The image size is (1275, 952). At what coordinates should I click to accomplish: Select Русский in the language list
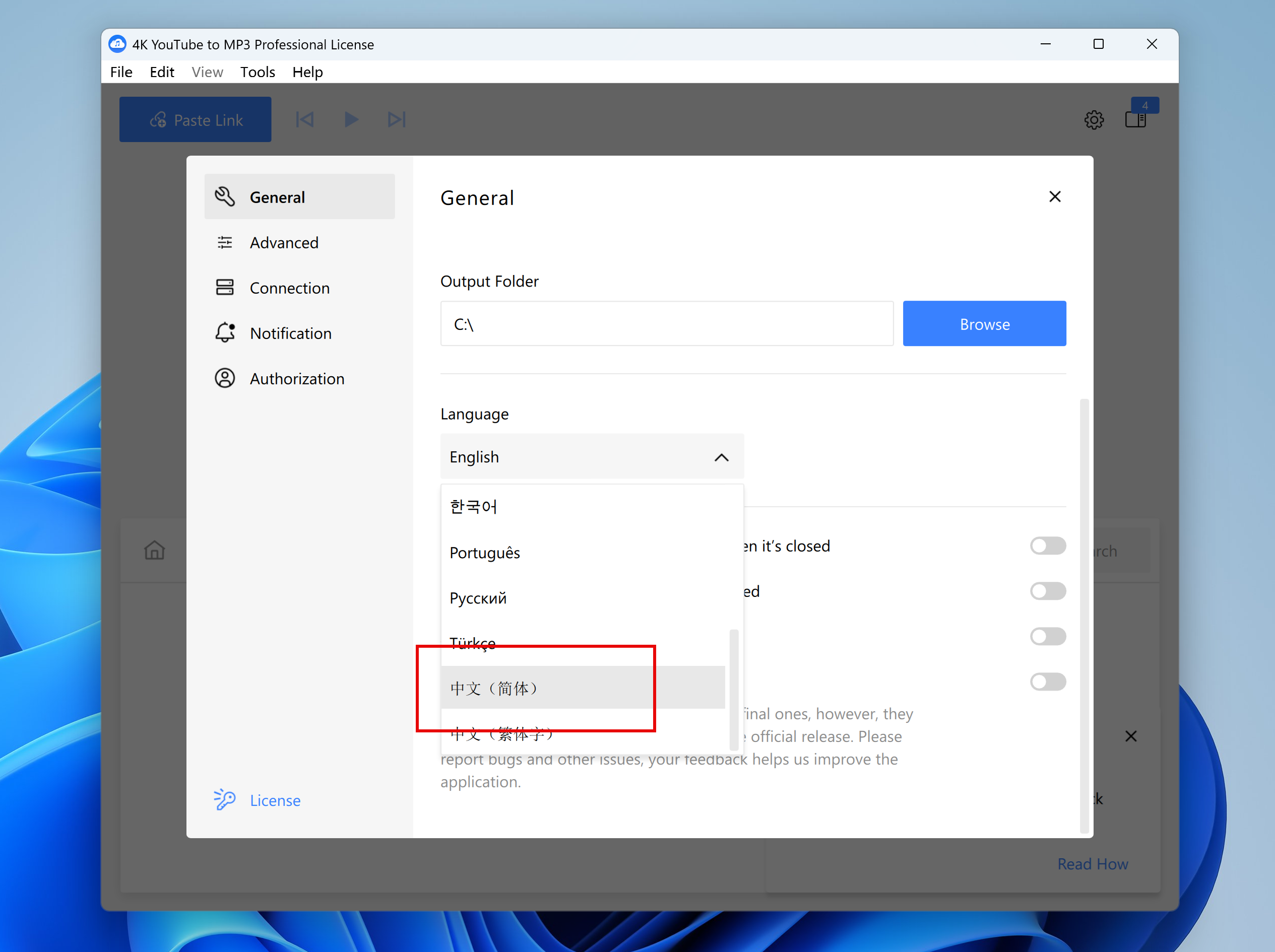point(478,598)
